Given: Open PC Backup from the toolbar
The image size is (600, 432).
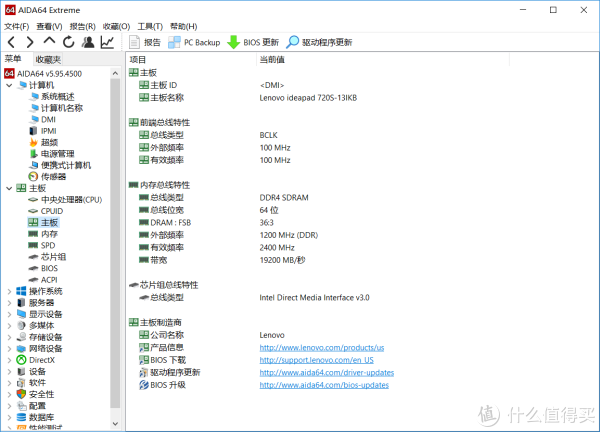Looking at the screenshot, I should pos(194,42).
